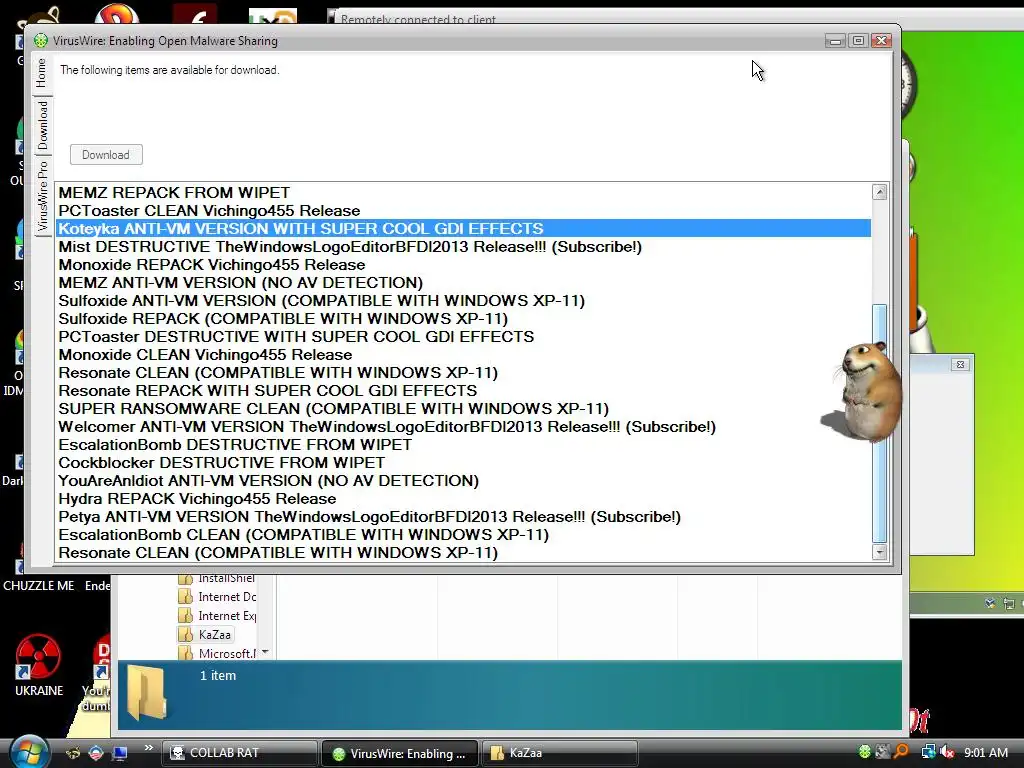
Task: Click the network tray icon
Action: pos(928,752)
